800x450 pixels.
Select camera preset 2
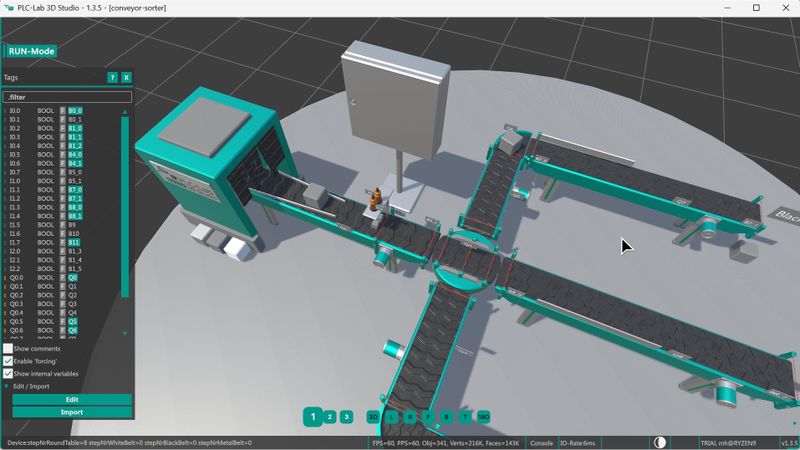pos(330,417)
